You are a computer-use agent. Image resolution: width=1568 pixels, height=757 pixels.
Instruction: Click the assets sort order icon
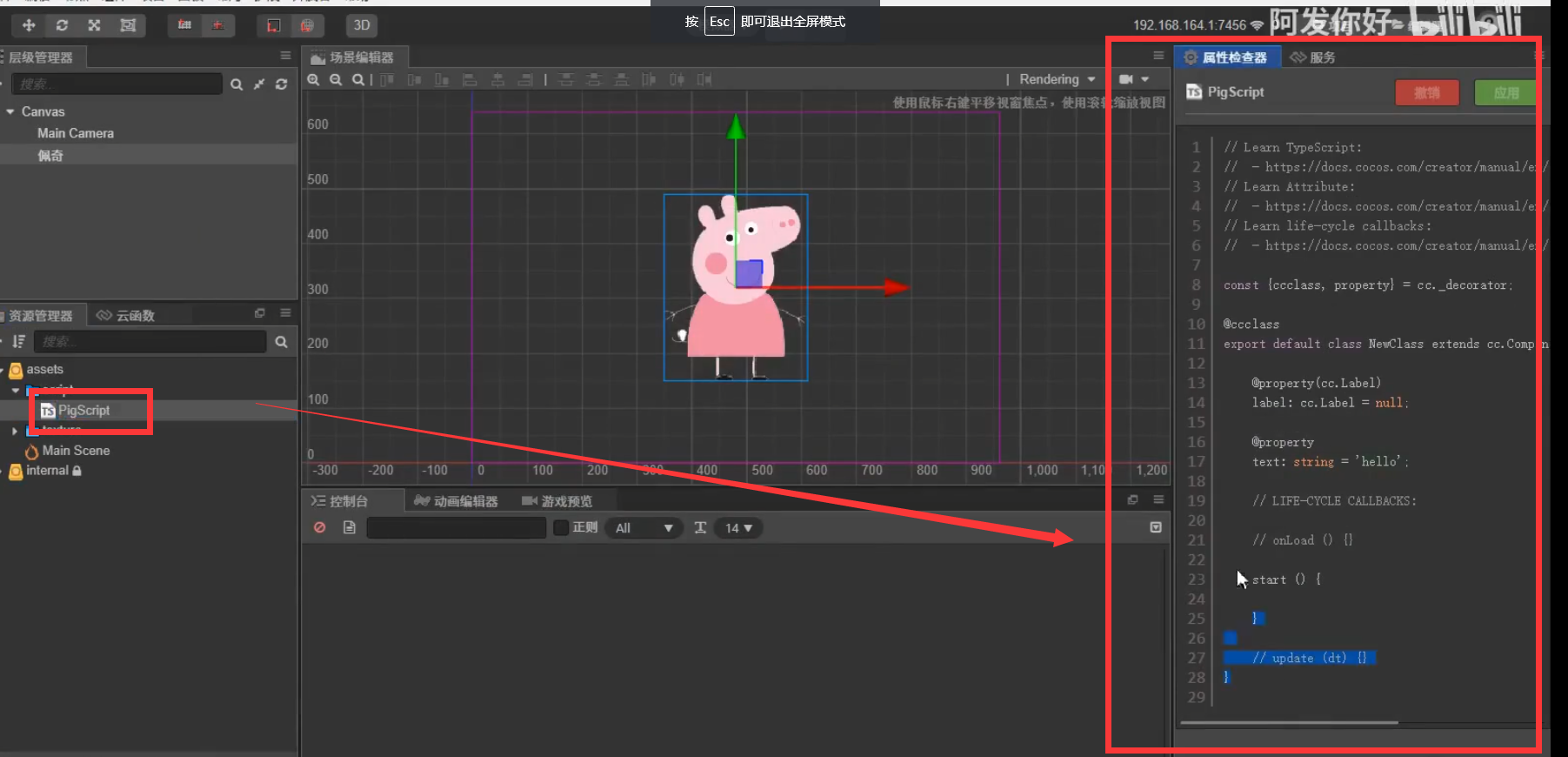(18, 341)
